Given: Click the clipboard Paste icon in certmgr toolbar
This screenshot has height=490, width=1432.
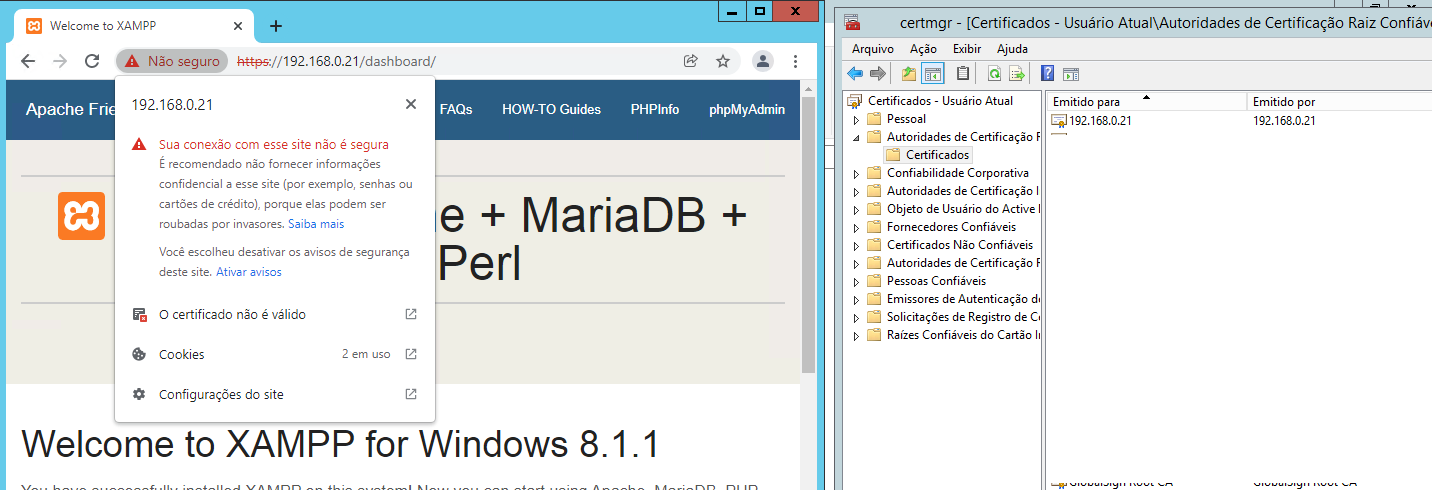Looking at the screenshot, I should pos(963,73).
